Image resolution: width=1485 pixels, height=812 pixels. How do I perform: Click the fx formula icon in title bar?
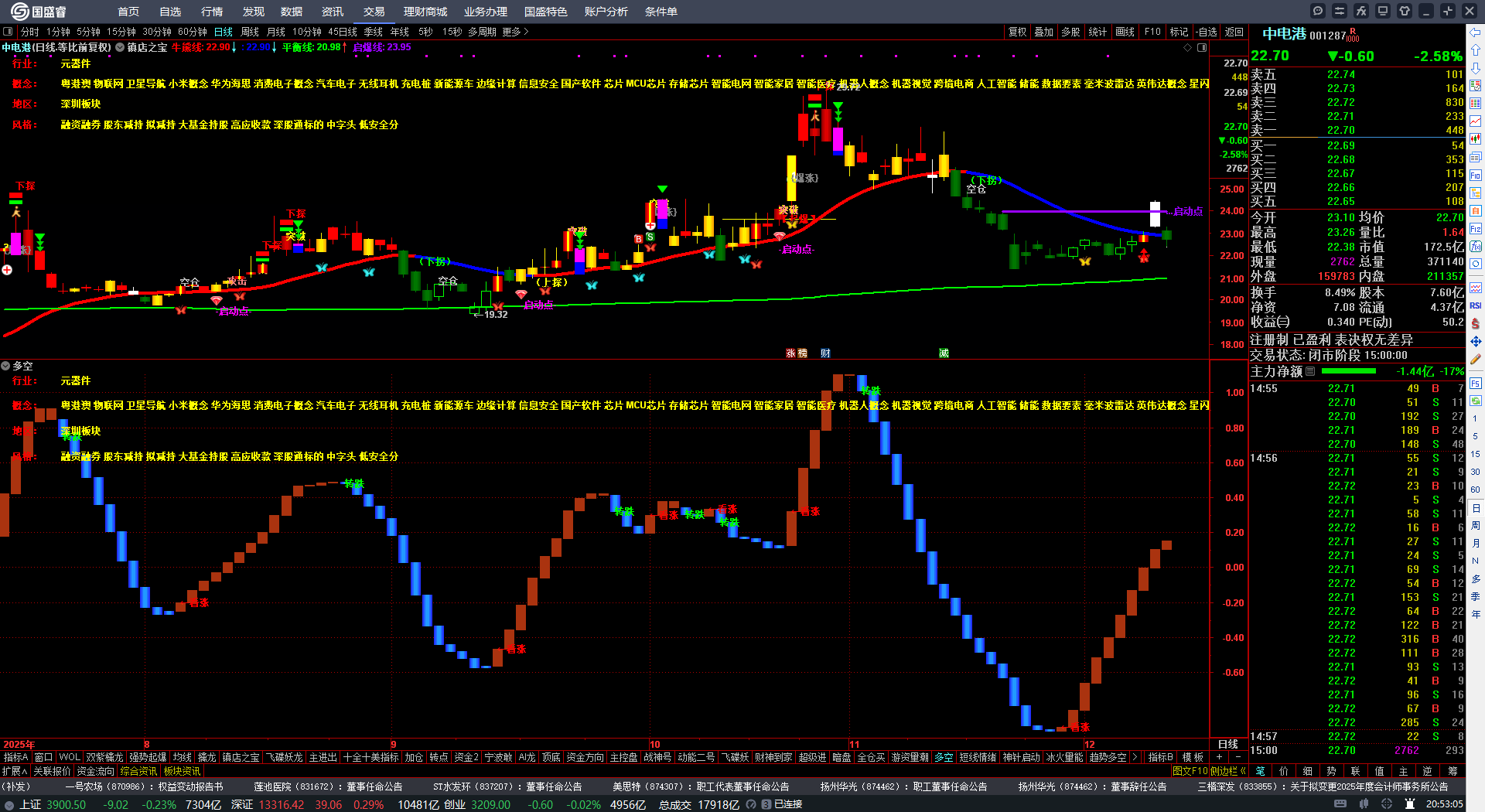click(1361, 11)
